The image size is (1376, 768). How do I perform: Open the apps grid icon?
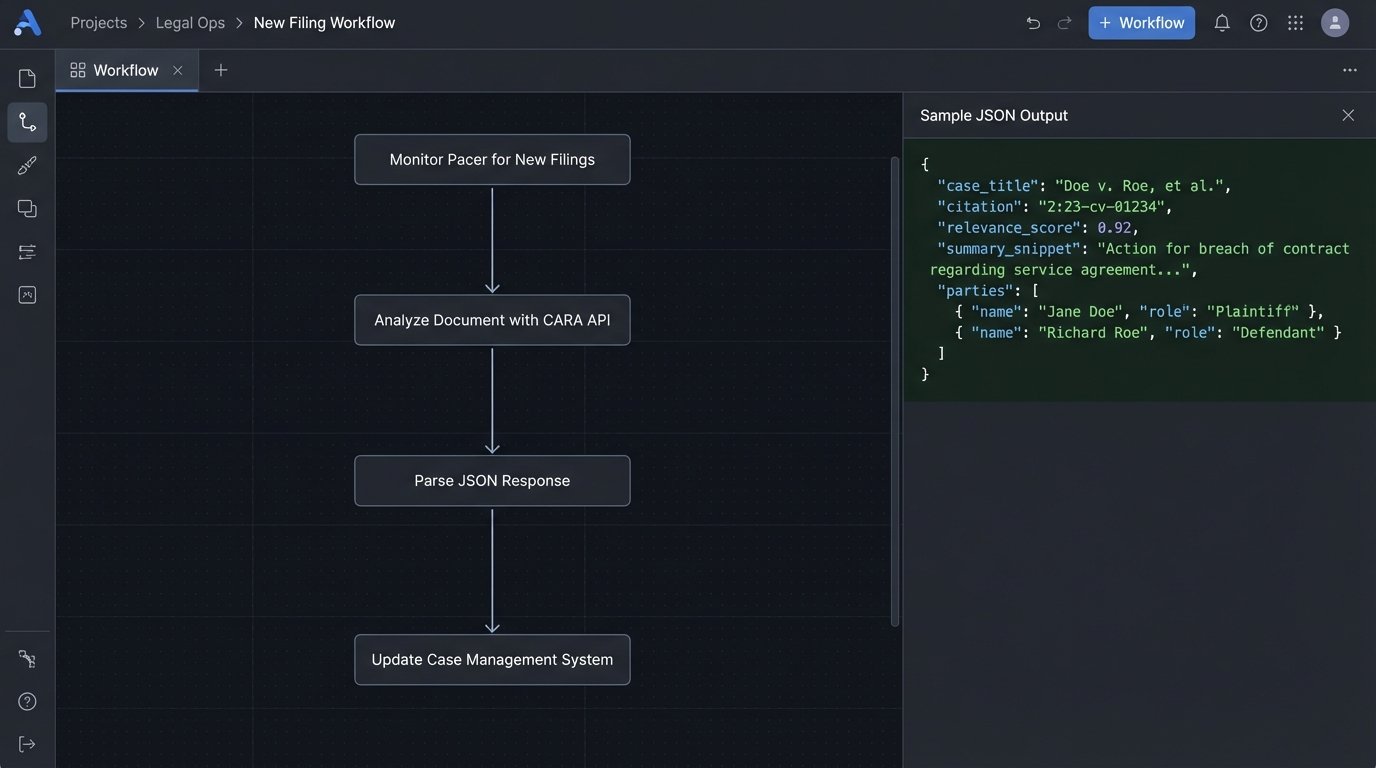[x=1295, y=23]
